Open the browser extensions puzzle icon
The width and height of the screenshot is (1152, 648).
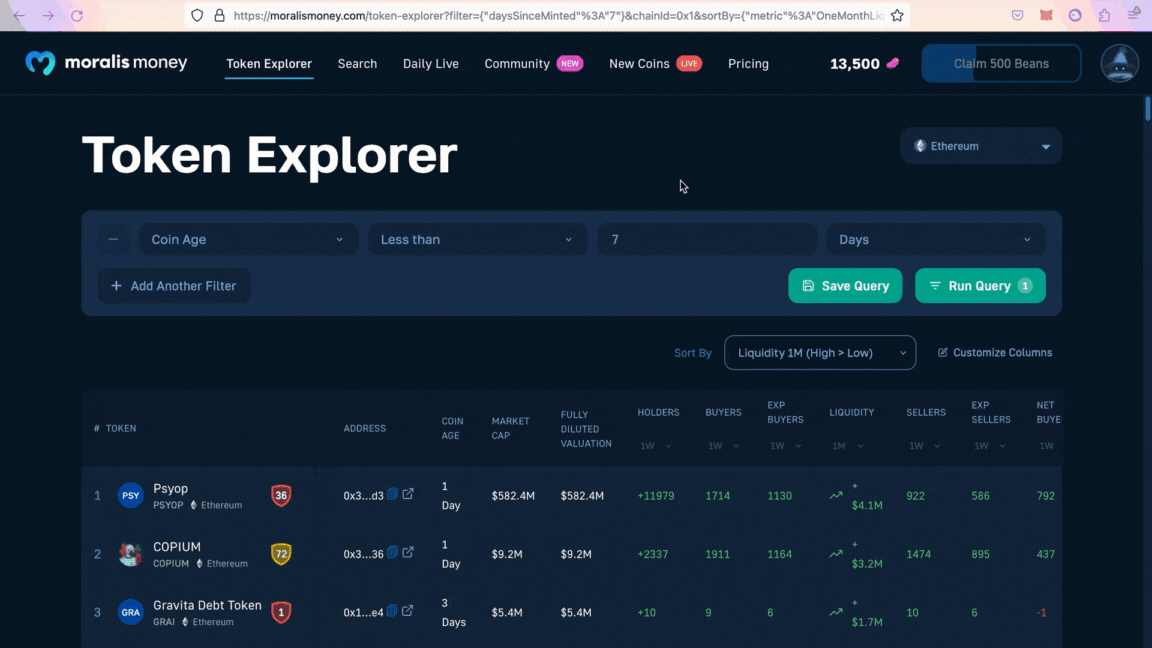click(x=1104, y=15)
